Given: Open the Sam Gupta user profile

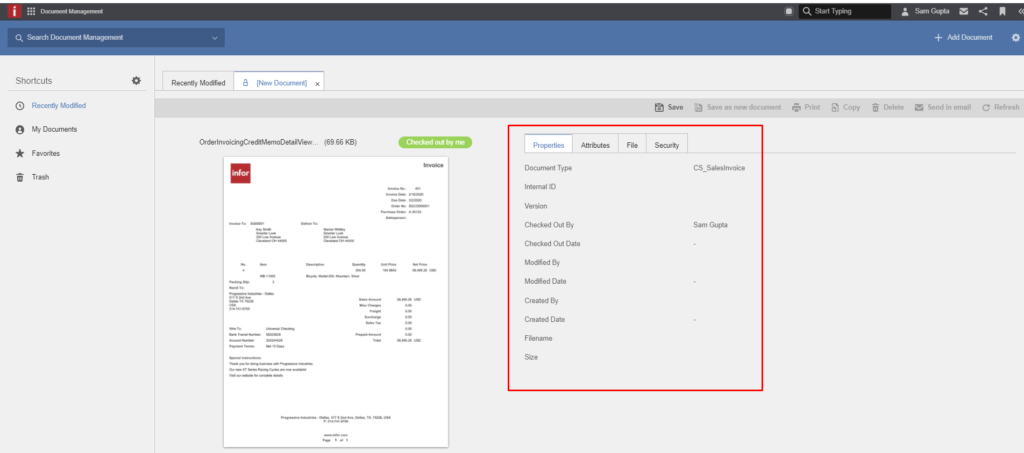Looking at the screenshot, I should click(925, 11).
